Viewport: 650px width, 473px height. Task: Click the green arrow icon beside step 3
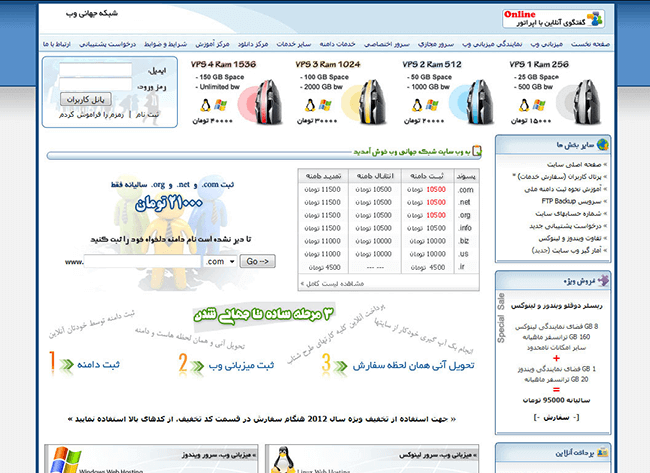point(340,366)
